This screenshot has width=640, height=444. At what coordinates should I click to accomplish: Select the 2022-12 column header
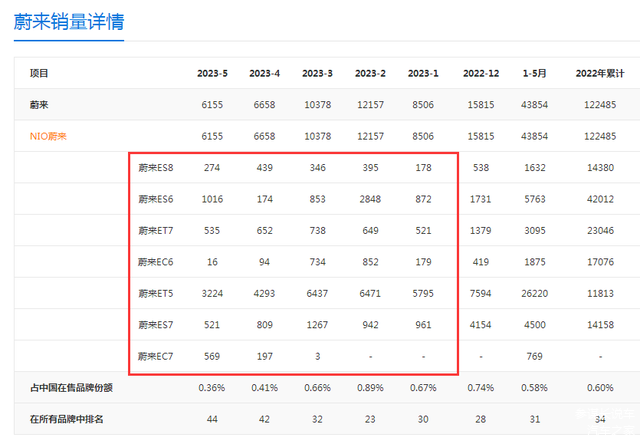[x=482, y=74]
